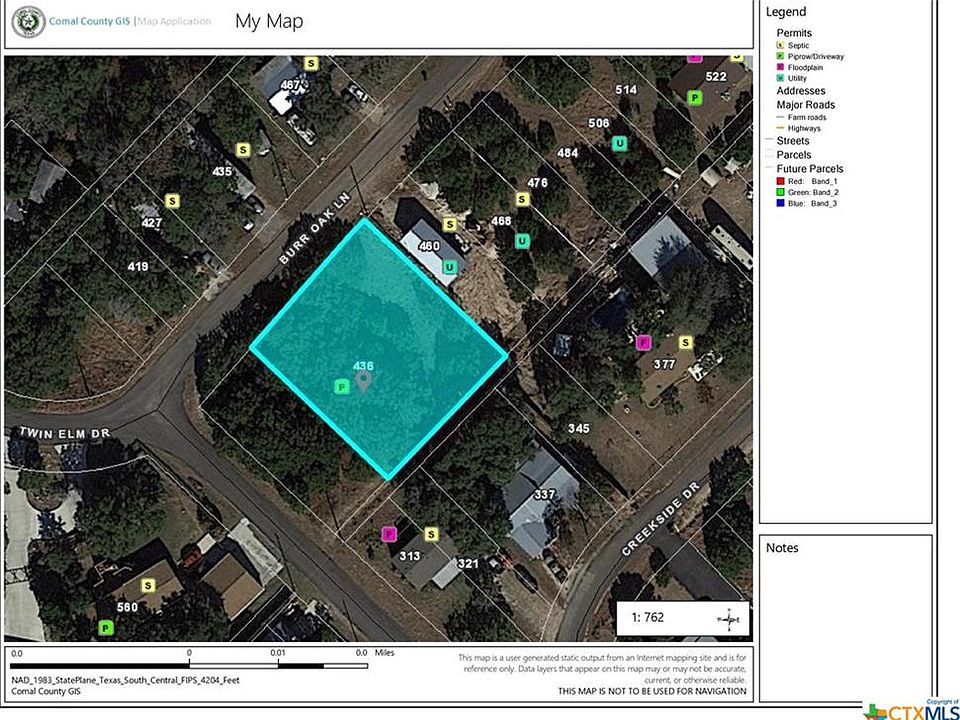
Task: Click the Comal County seal logo
Action: (x=28, y=22)
